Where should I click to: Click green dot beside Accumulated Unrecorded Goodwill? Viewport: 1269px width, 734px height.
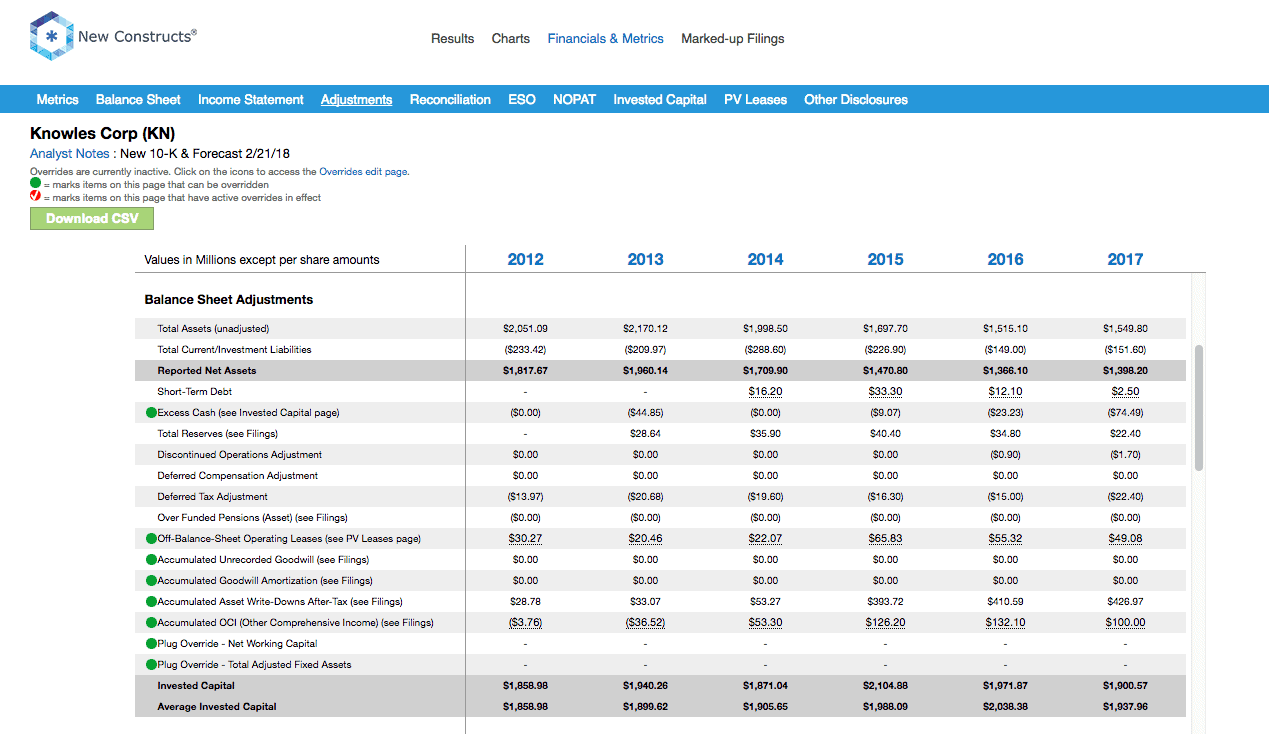click(151, 560)
